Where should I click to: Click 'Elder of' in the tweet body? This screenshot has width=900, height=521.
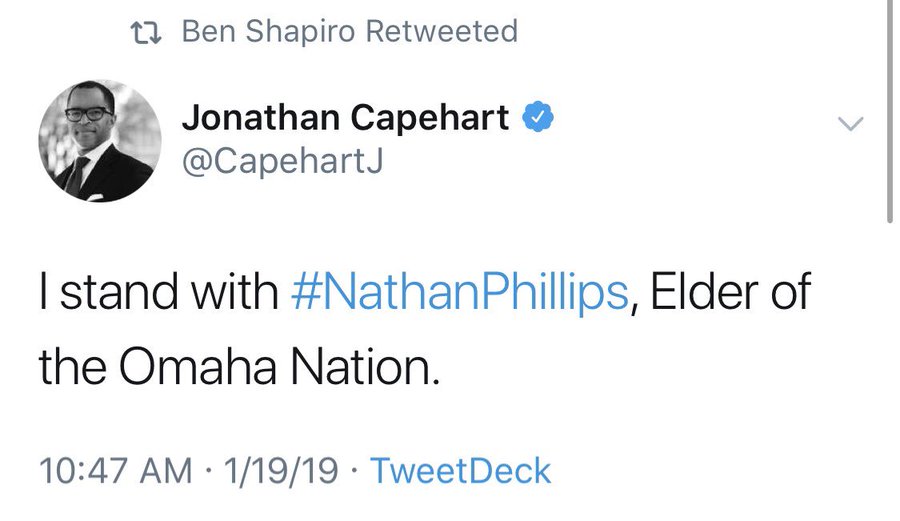coord(730,291)
